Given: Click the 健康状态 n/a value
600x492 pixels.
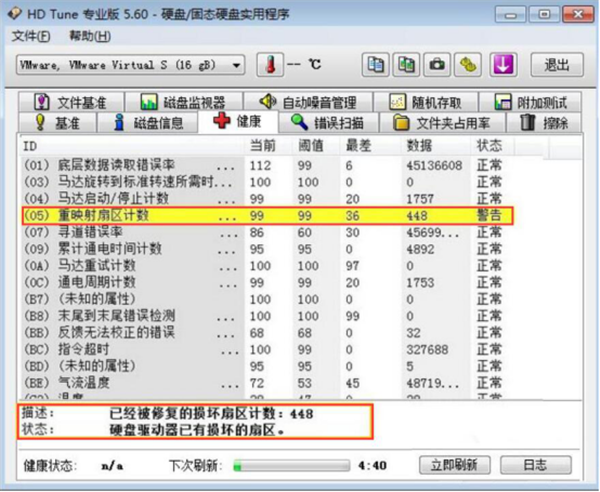Looking at the screenshot, I should pos(112,466).
